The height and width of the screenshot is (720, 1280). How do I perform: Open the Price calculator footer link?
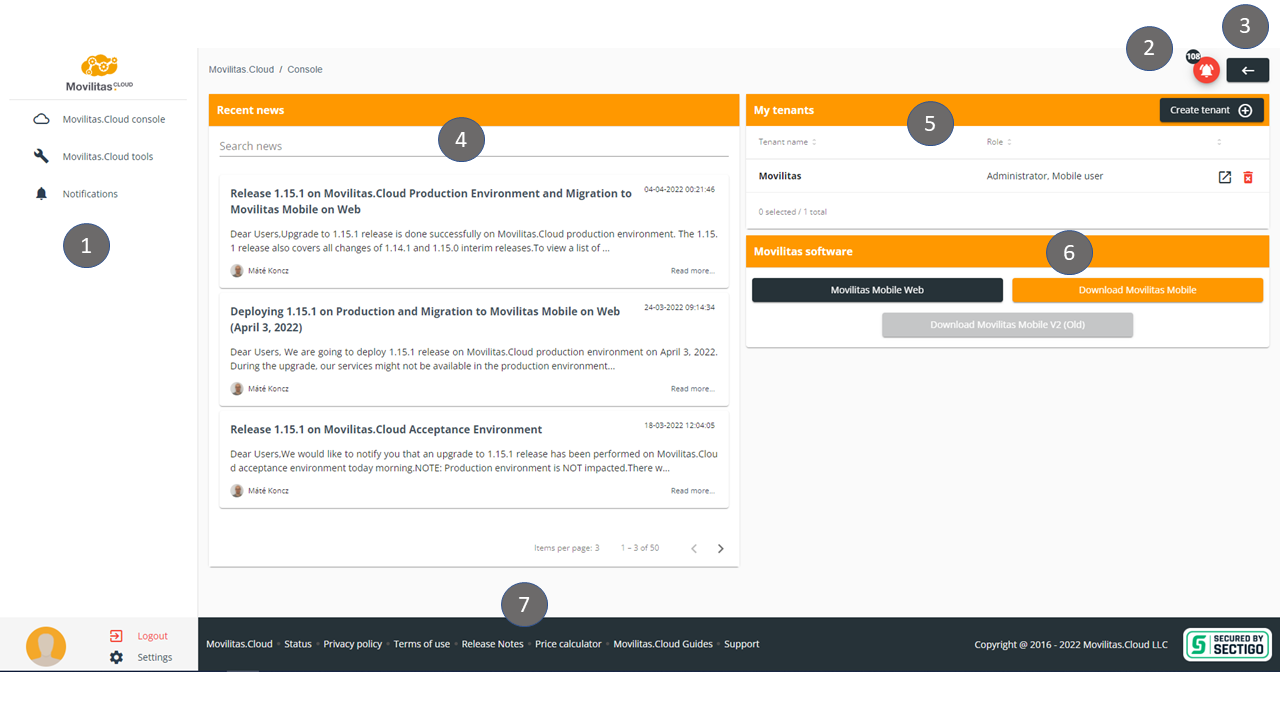tap(568, 644)
